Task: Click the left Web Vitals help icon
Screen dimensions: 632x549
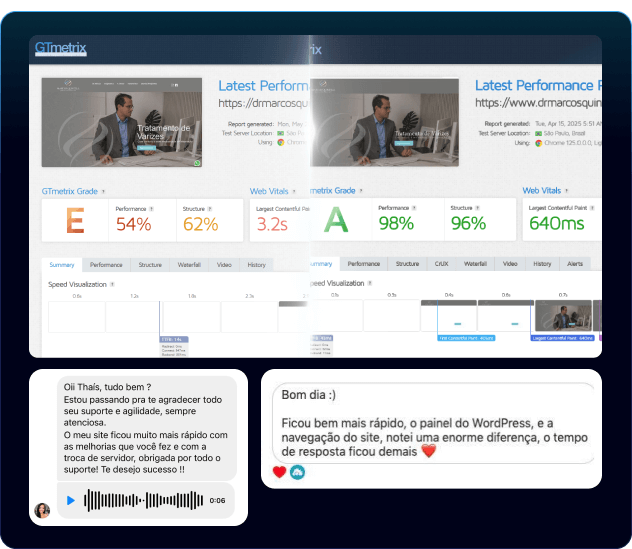Action: (294, 191)
